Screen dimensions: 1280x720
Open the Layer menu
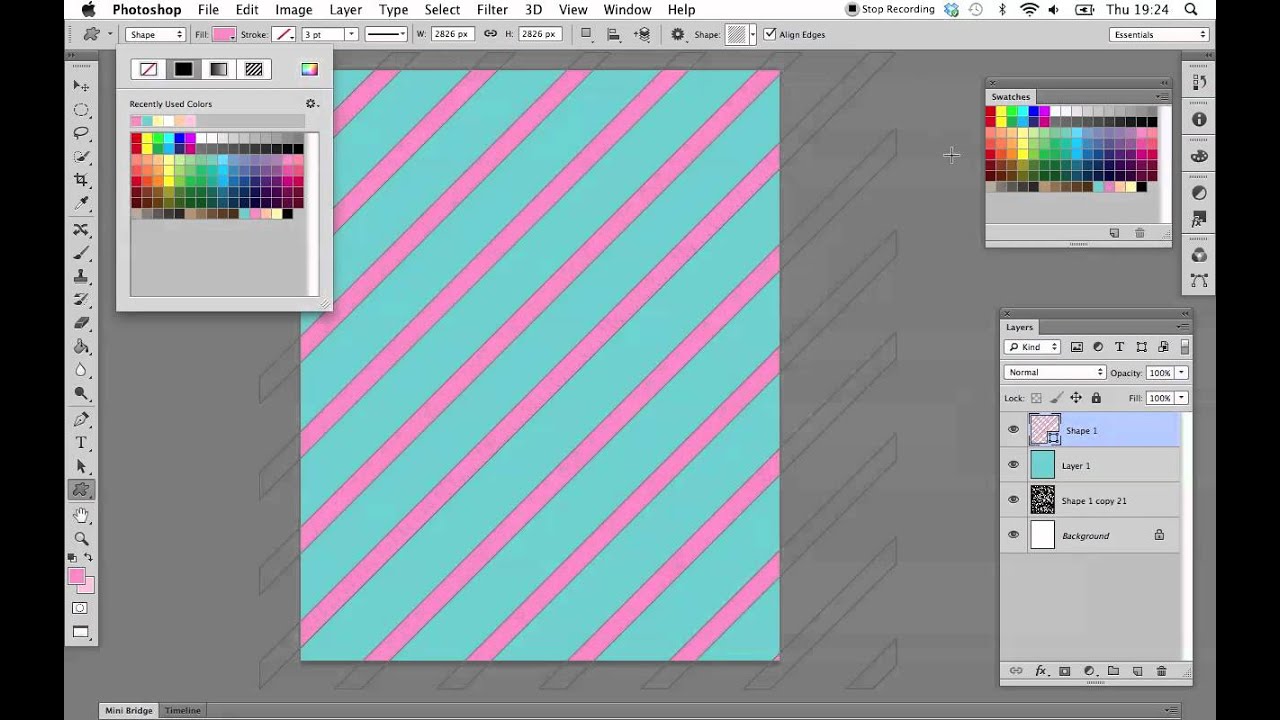coord(345,10)
